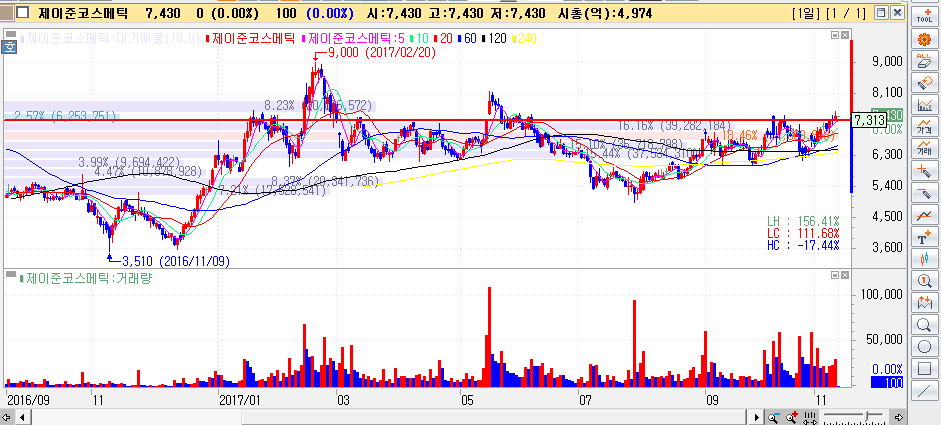Toggle the 거래 volume indicator button
Image resolution: width=941 pixels, height=425 pixels.
[x=925, y=149]
